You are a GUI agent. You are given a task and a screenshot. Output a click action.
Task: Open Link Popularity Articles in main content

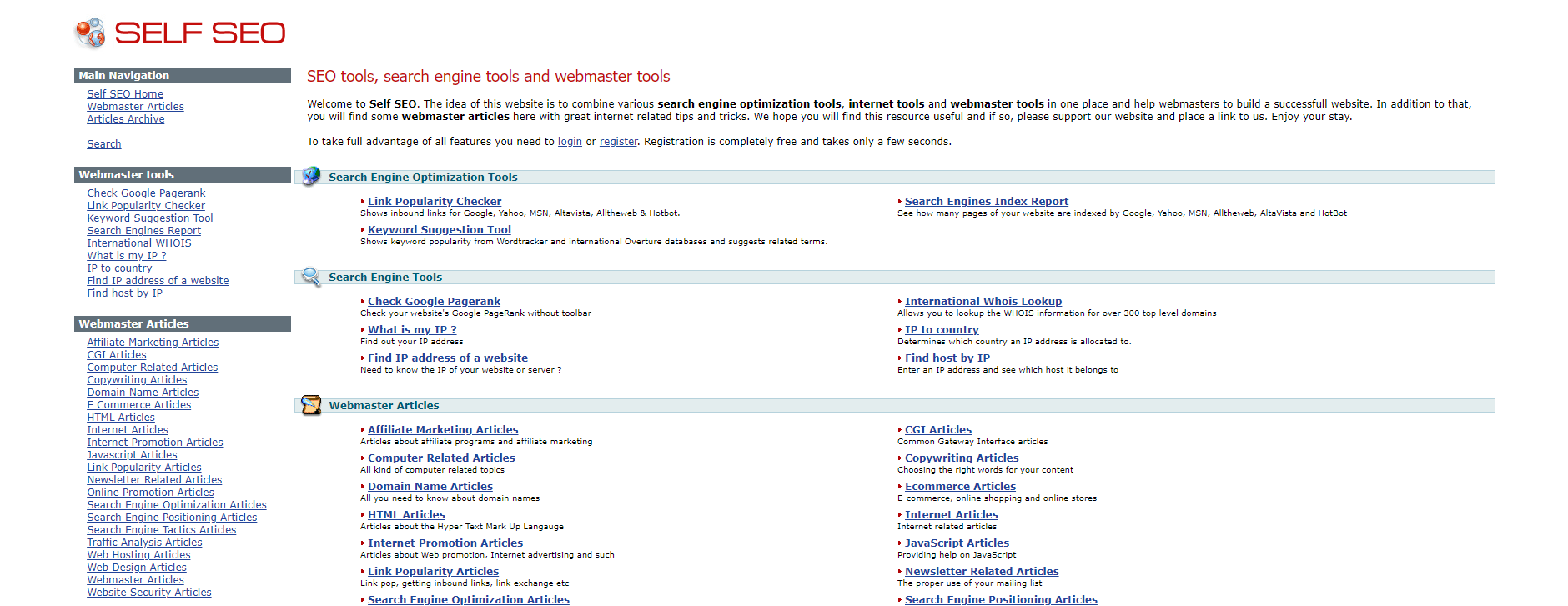(433, 572)
